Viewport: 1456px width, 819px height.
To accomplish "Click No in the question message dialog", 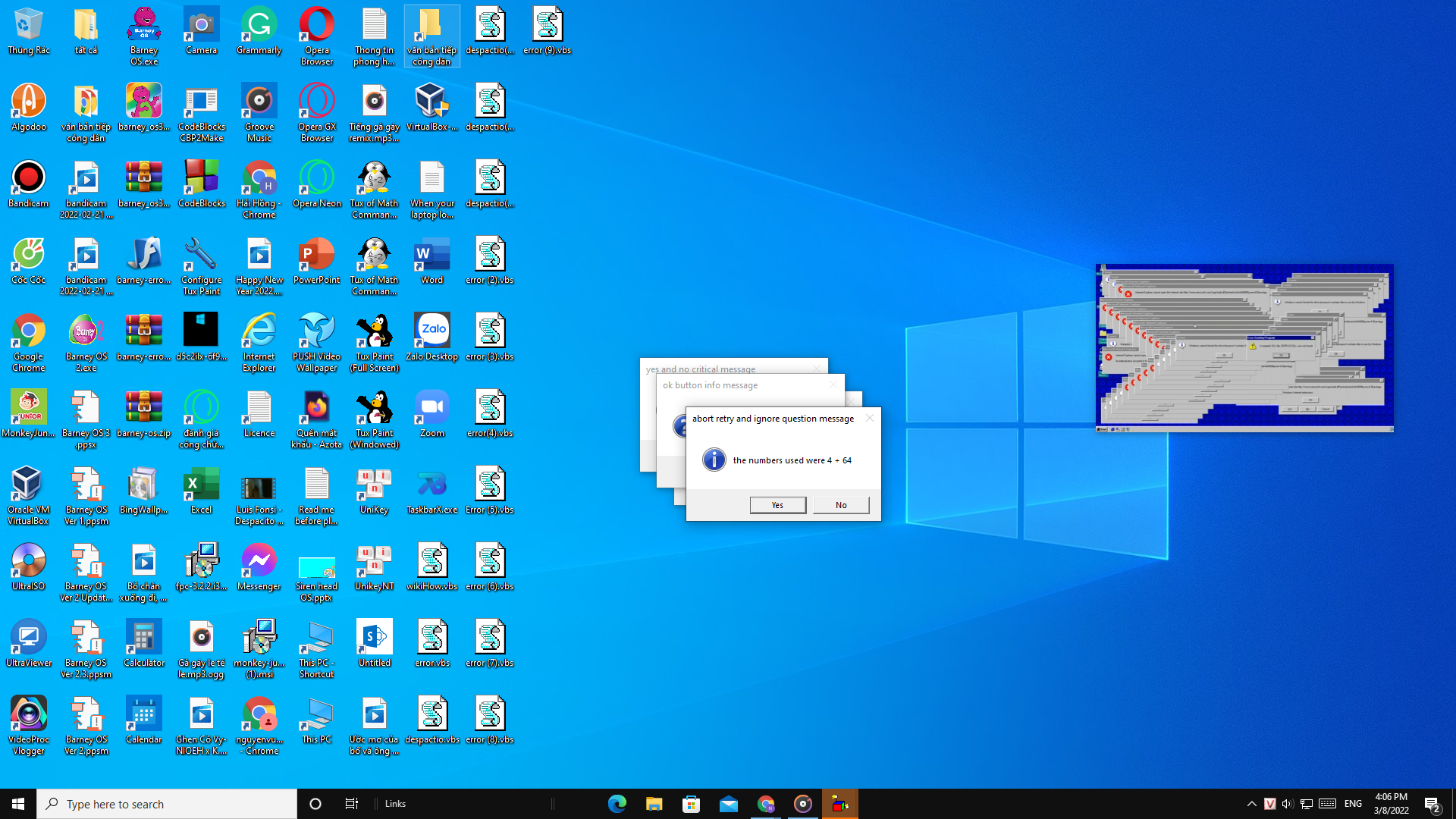I will pos(840,504).
